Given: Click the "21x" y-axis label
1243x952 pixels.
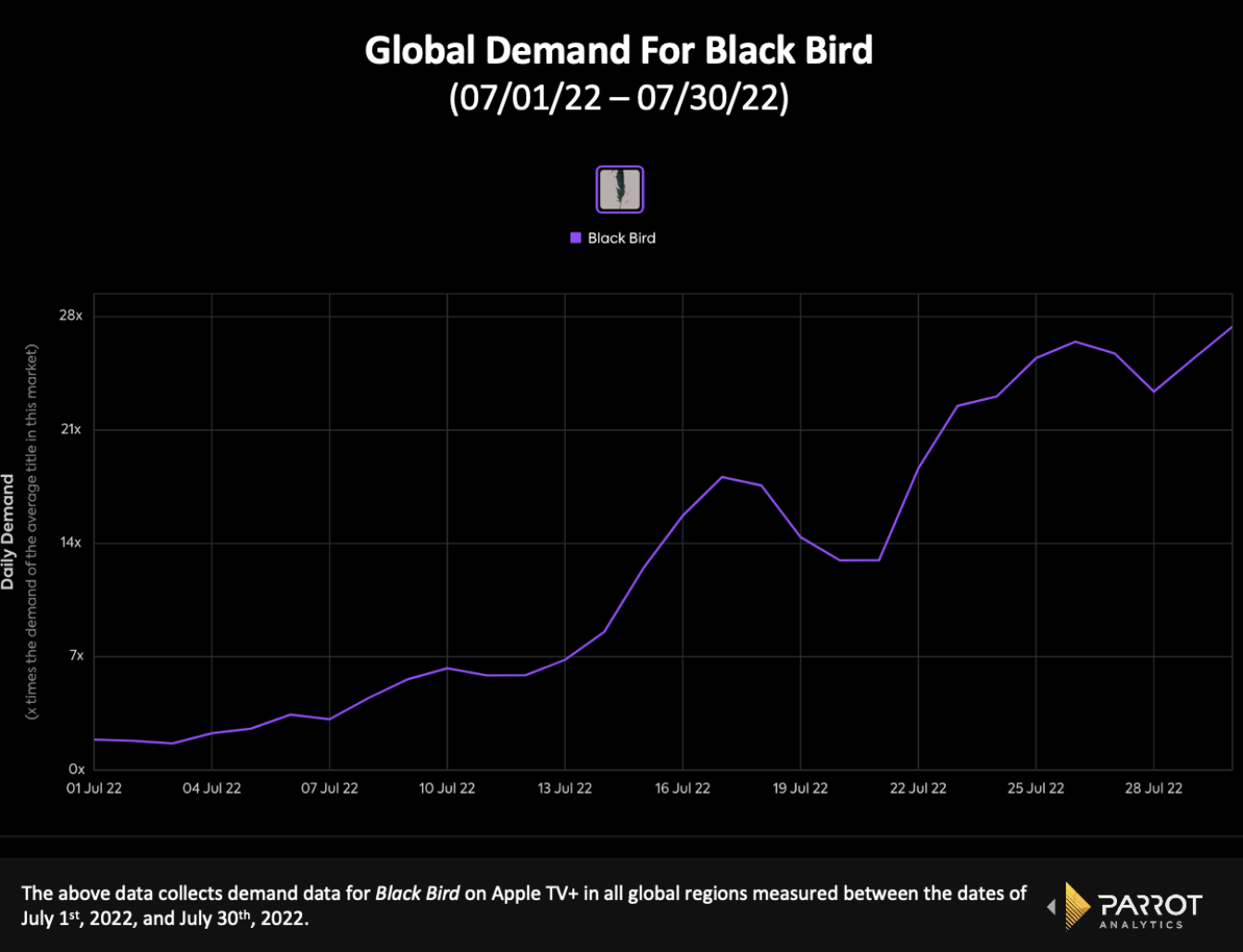Looking at the screenshot, I should point(71,430).
